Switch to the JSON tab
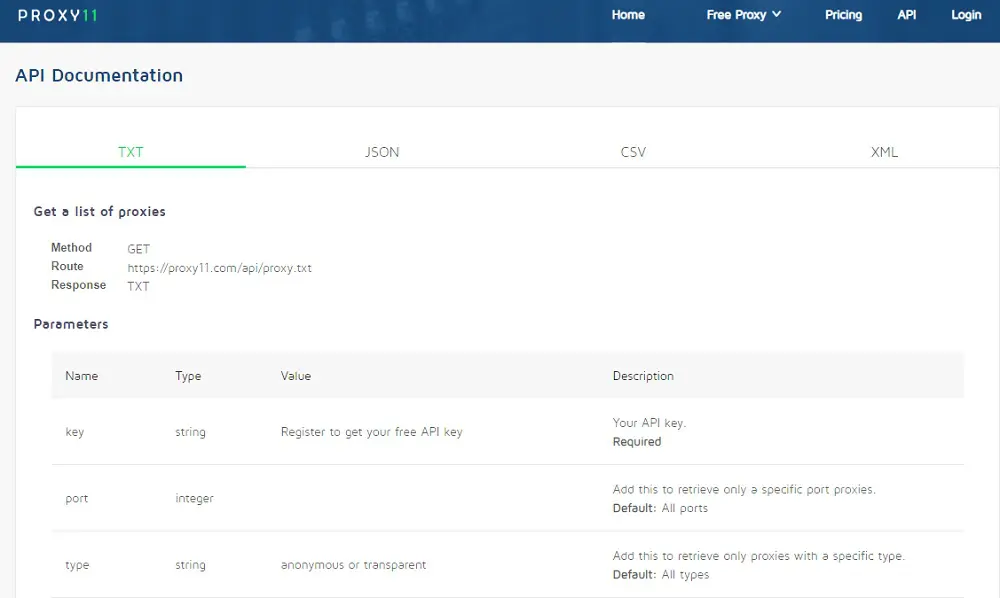This screenshot has height=598, width=1000. (382, 152)
